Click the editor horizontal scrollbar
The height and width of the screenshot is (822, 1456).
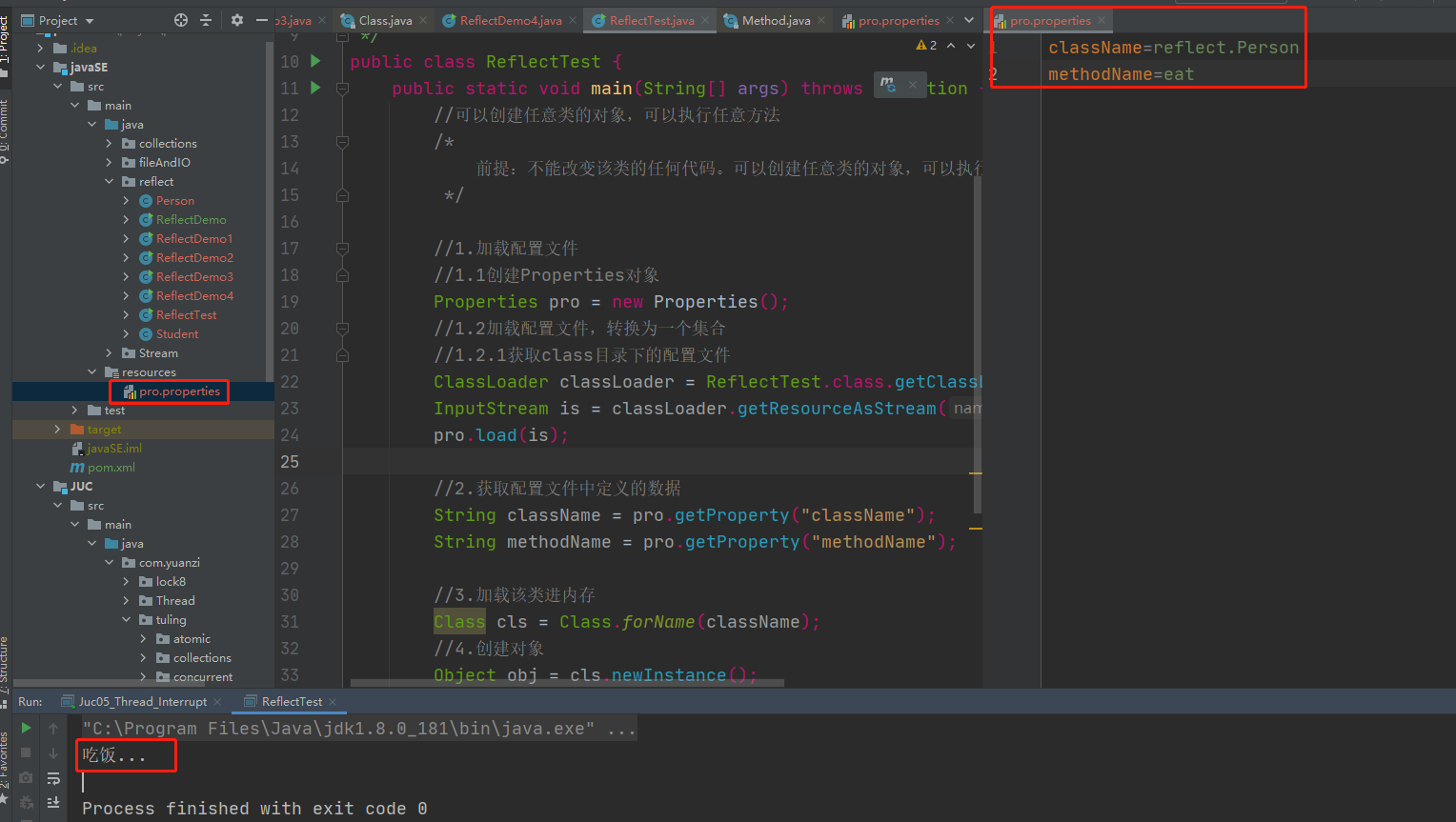coord(567,682)
